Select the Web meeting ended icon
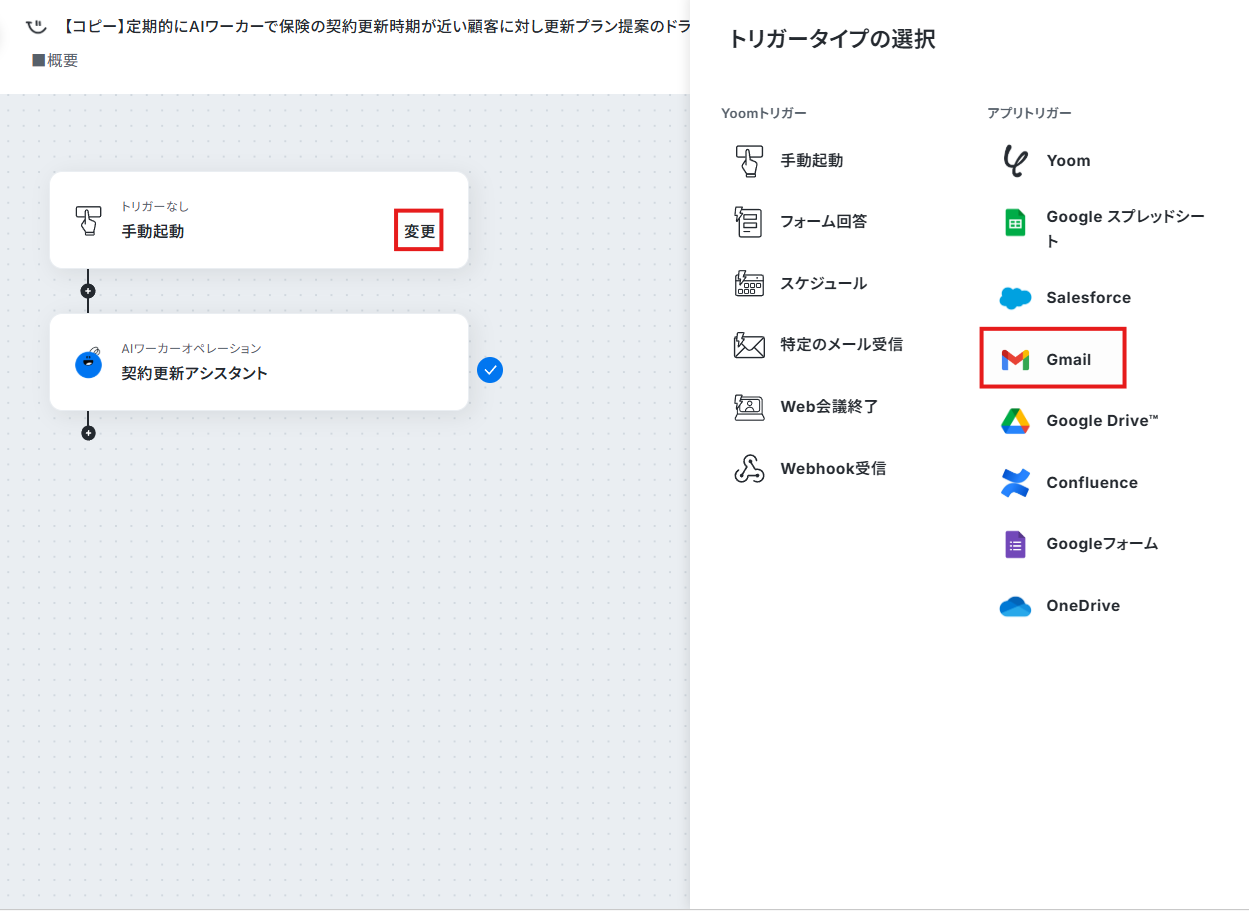The height and width of the screenshot is (912, 1249). (749, 407)
